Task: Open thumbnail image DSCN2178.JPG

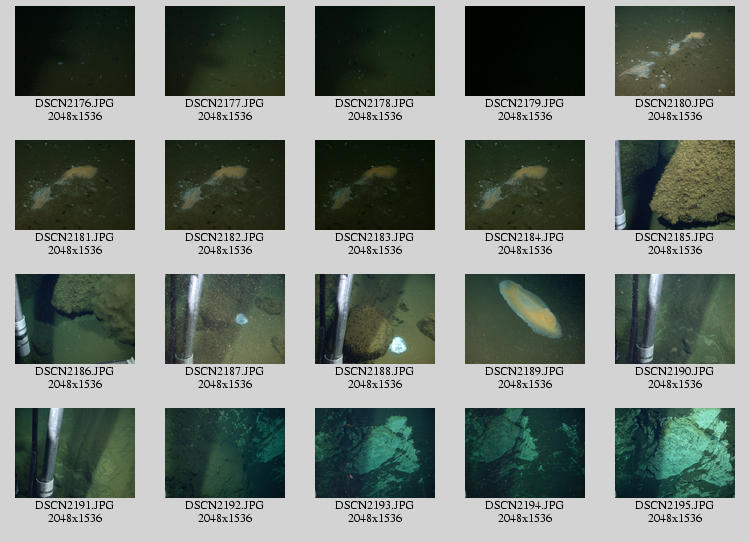Action: pyautogui.click(x=375, y=51)
